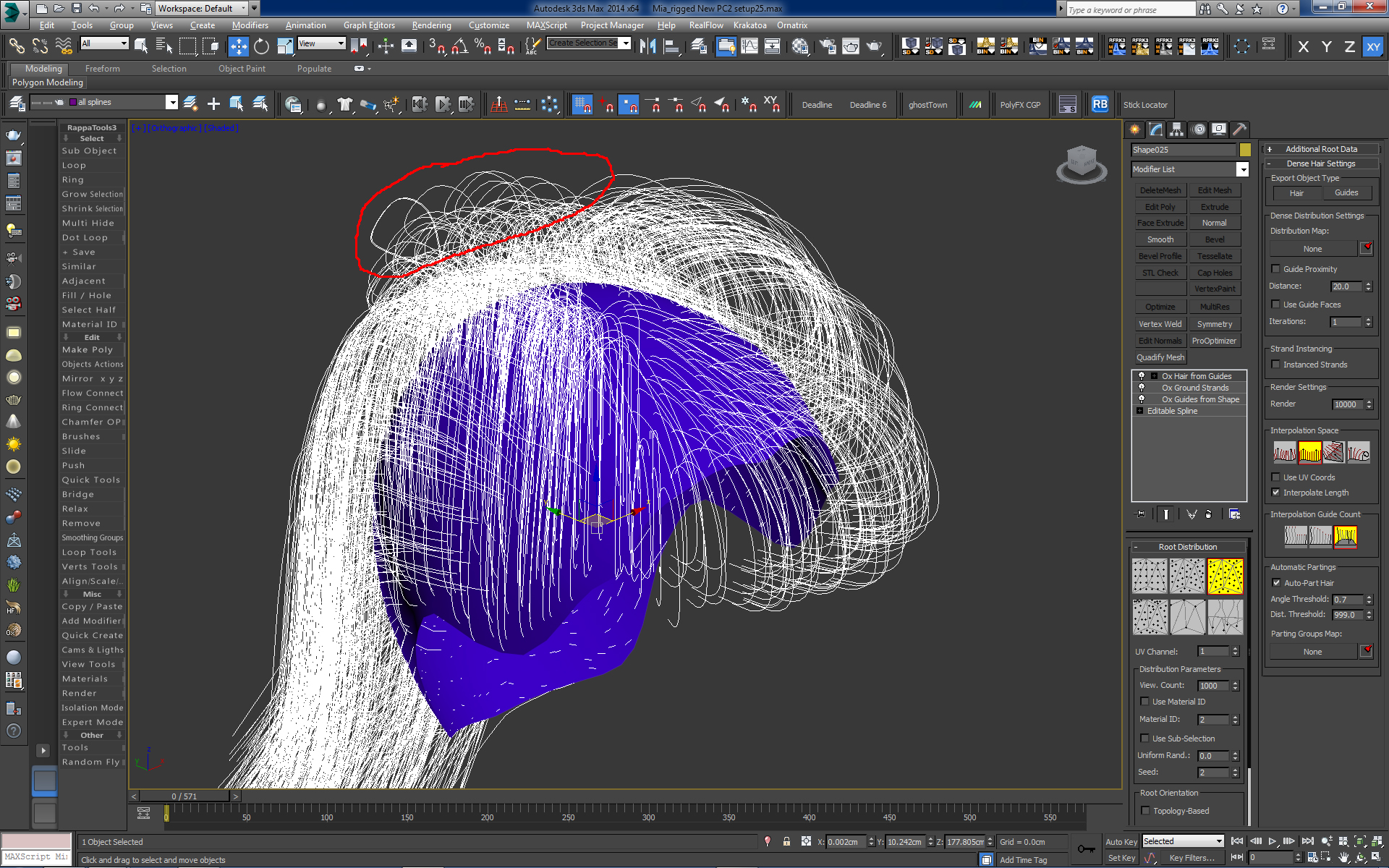Enable Use Guide Faces checkbox
The height and width of the screenshot is (868, 1389).
(1276, 305)
